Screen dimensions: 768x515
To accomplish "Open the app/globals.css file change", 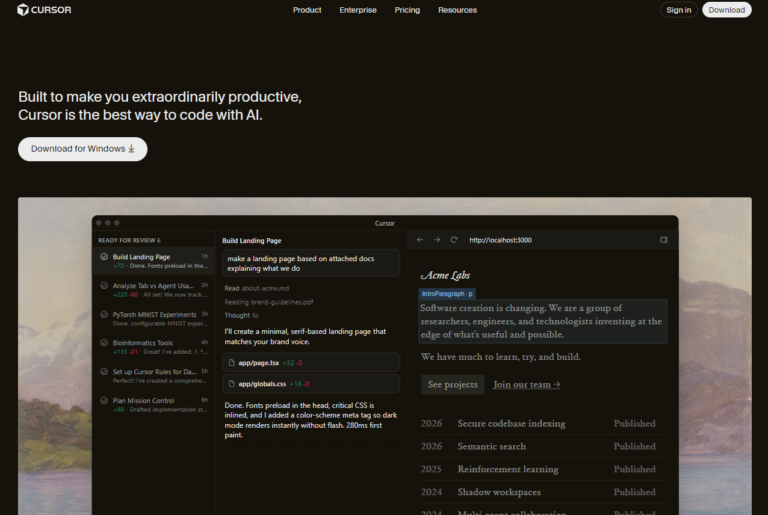I will 311,384.
